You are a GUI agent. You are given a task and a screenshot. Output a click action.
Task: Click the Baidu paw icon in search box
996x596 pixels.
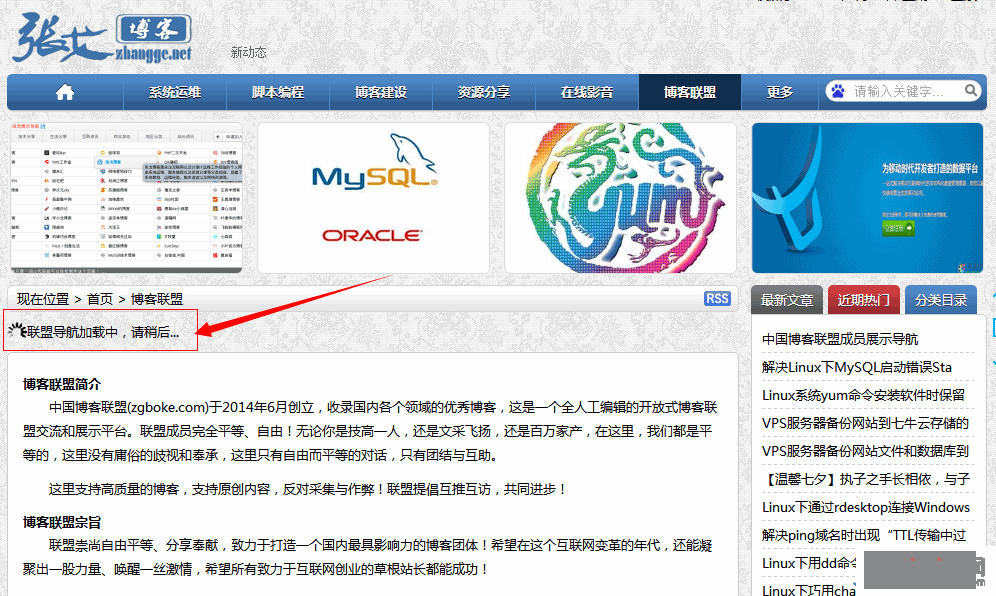(837, 91)
